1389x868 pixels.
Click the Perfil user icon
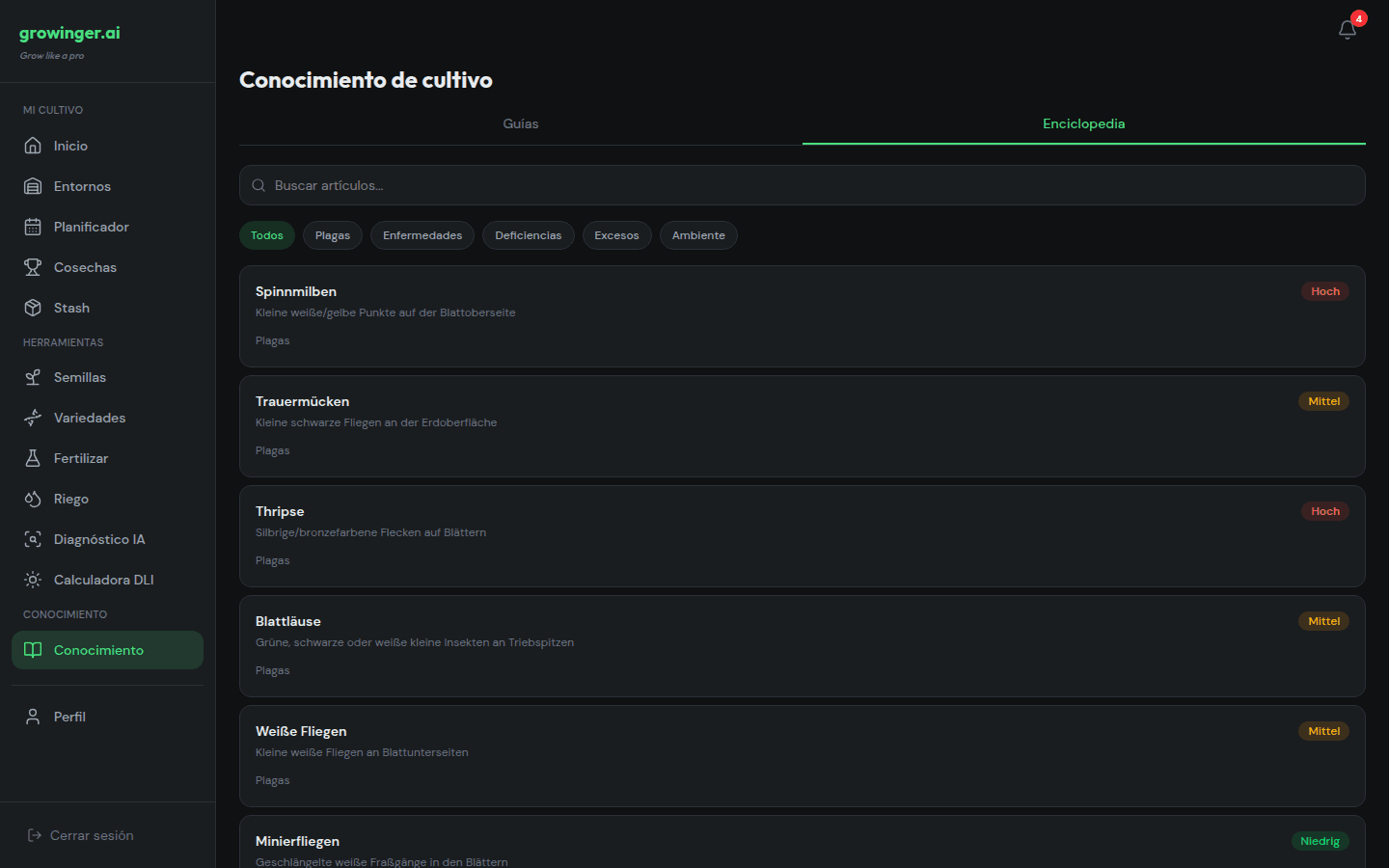point(33,717)
